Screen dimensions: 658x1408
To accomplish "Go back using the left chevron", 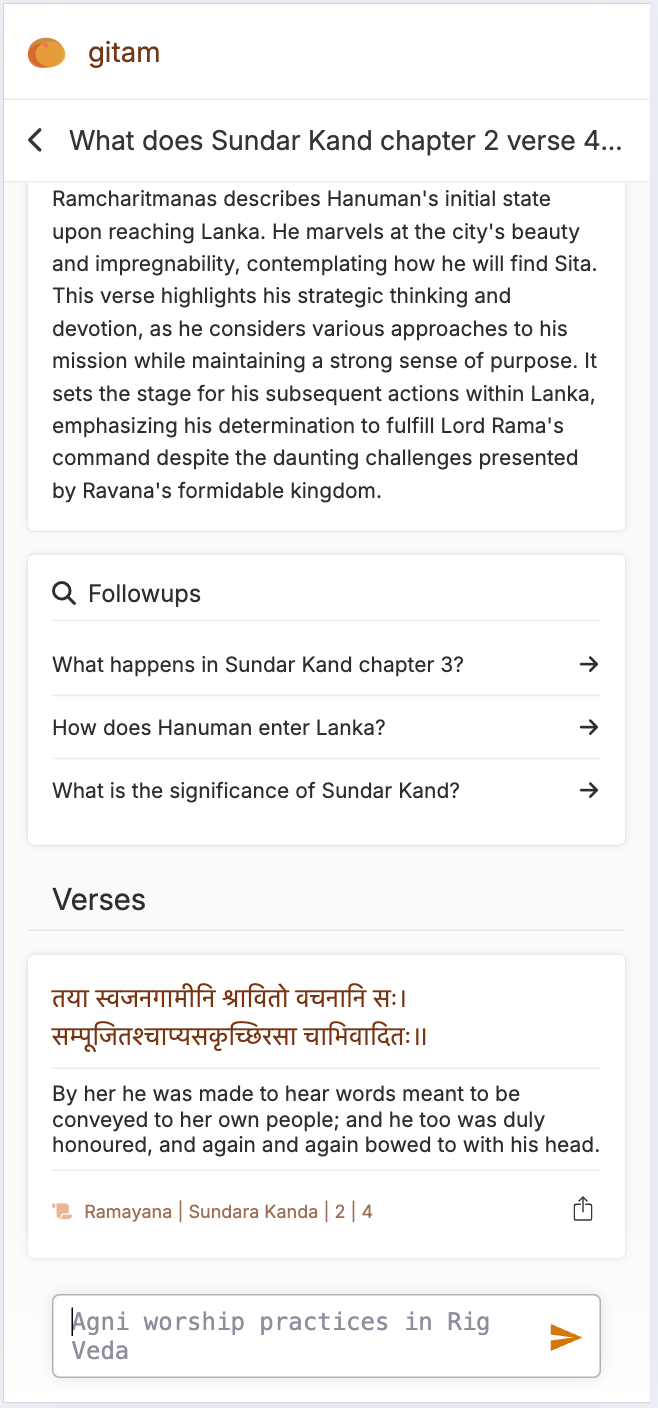I will pyautogui.click(x=36, y=140).
